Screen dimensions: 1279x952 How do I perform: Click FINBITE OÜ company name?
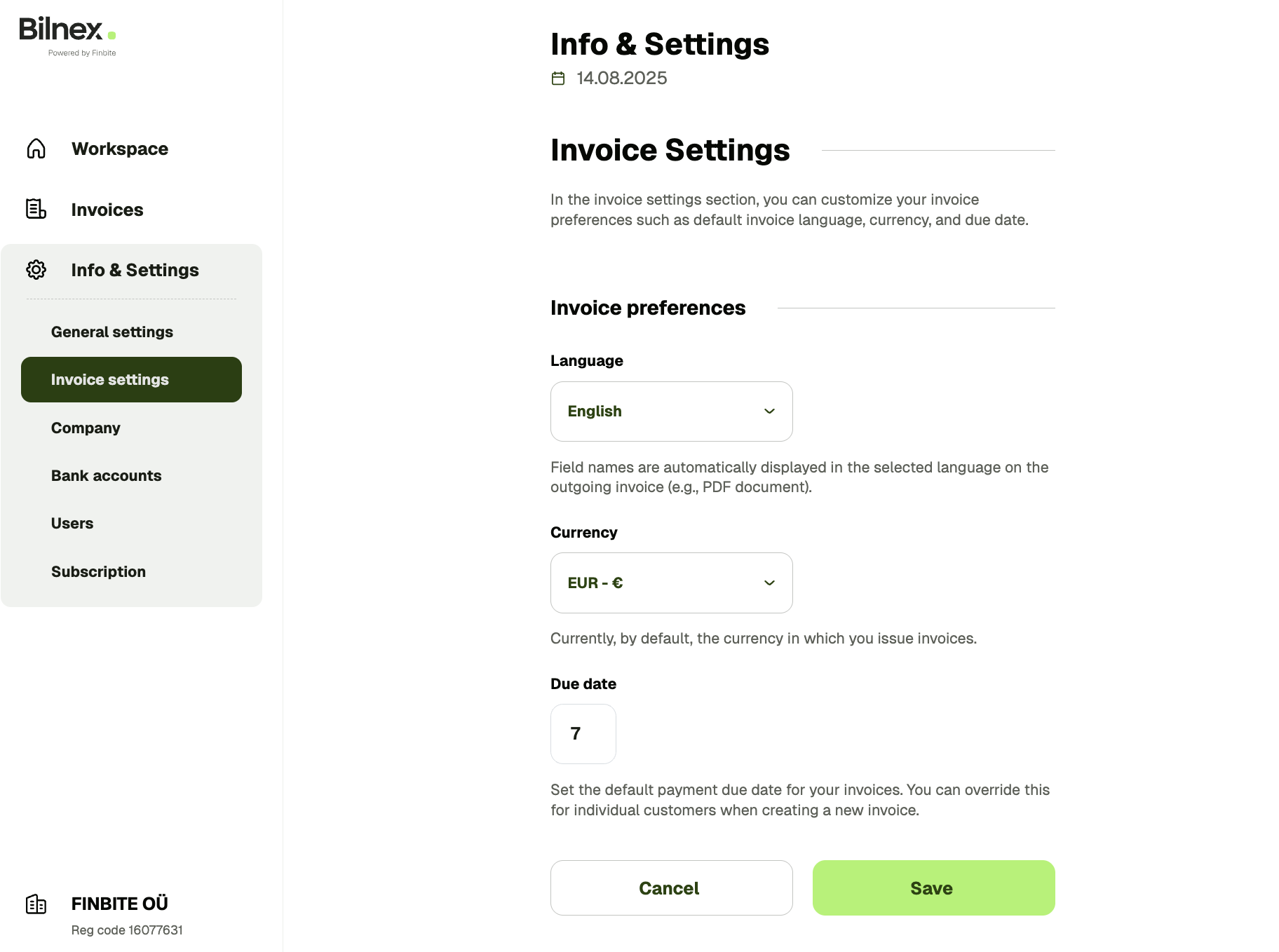click(x=120, y=904)
